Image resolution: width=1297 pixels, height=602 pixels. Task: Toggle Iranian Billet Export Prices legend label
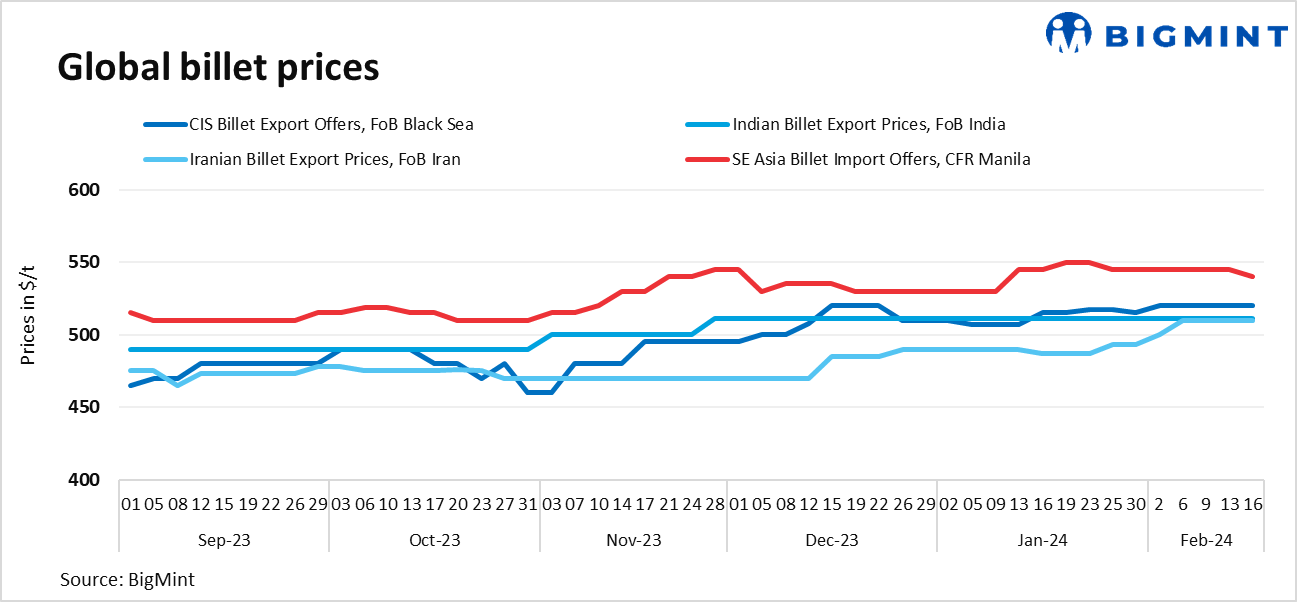tap(325, 159)
